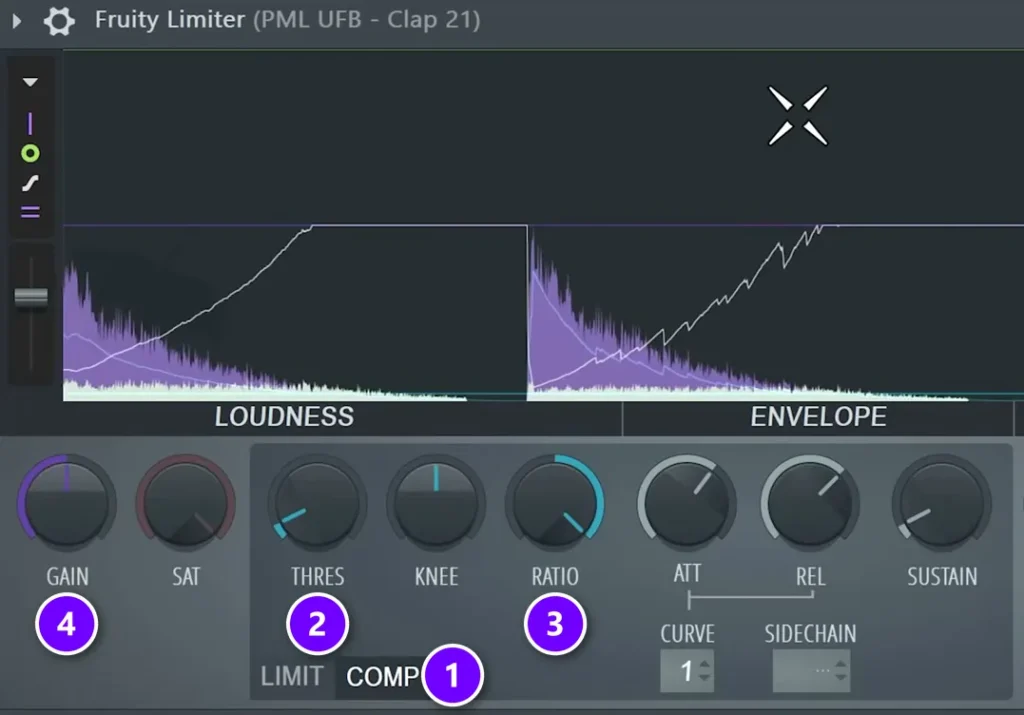Open the plugin settings gear icon
Screen dimensions: 1024x715
[59, 20]
